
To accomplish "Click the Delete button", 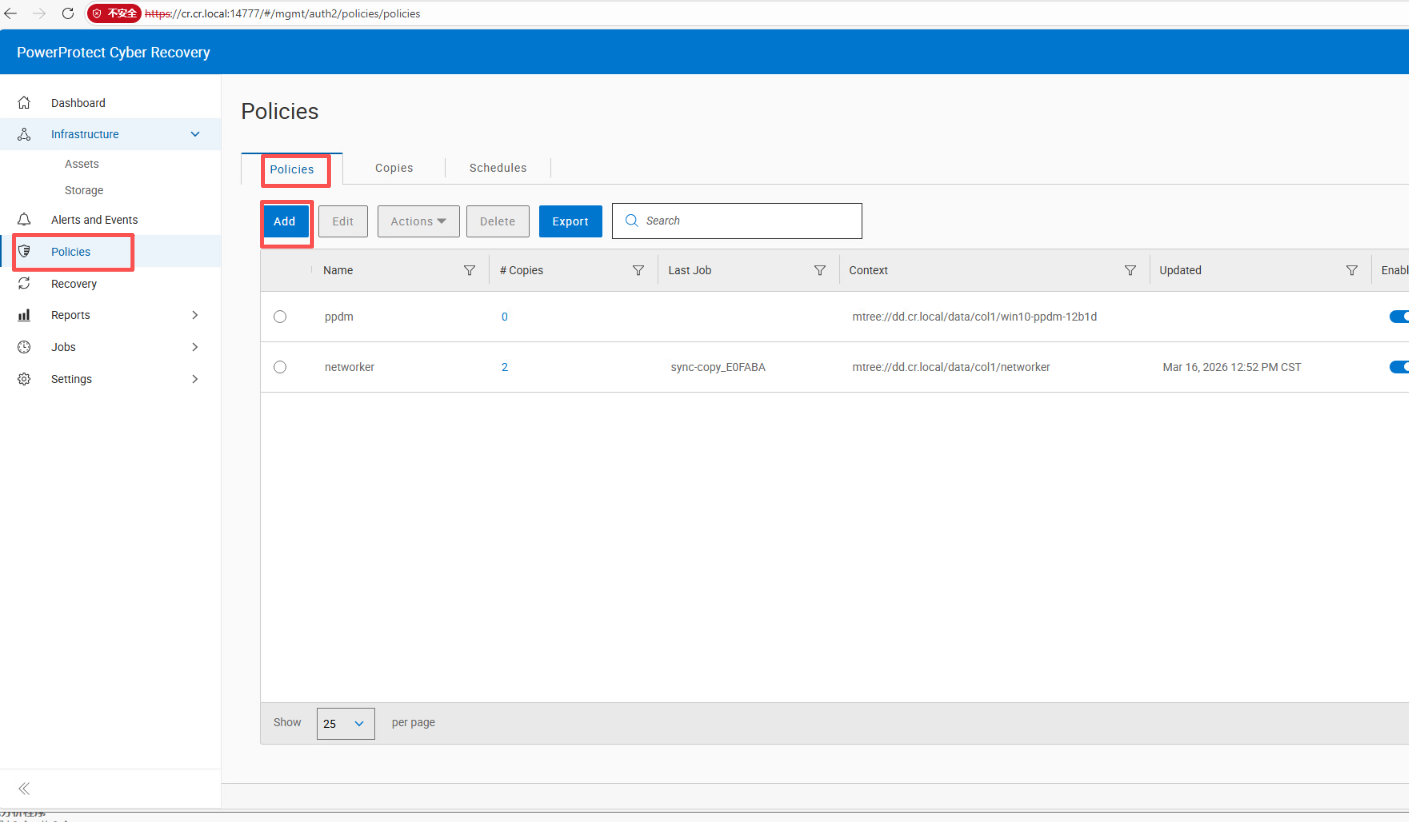I will point(497,221).
